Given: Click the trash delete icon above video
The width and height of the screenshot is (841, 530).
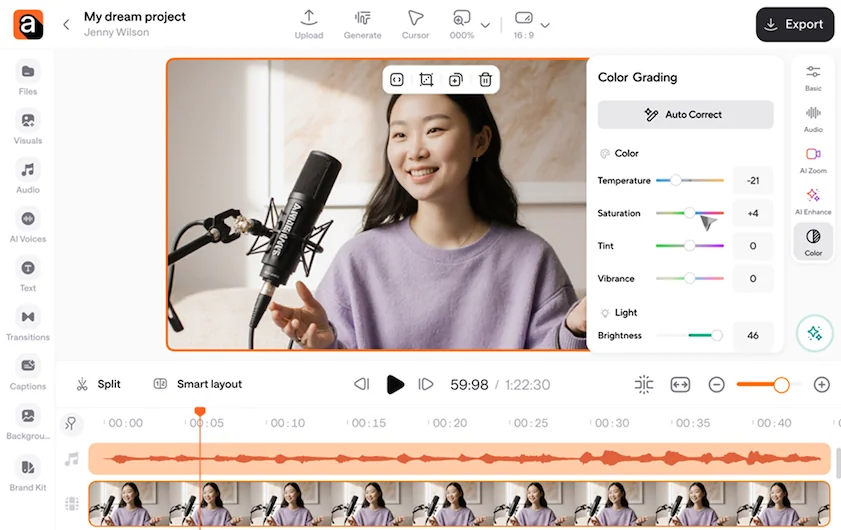Looking at the screenshot, I should (485, 80).
